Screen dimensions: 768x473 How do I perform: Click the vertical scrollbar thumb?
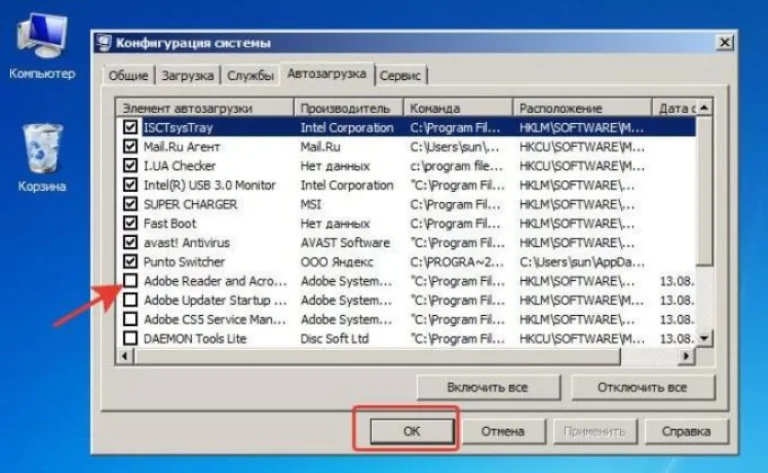tap(704, 191)
